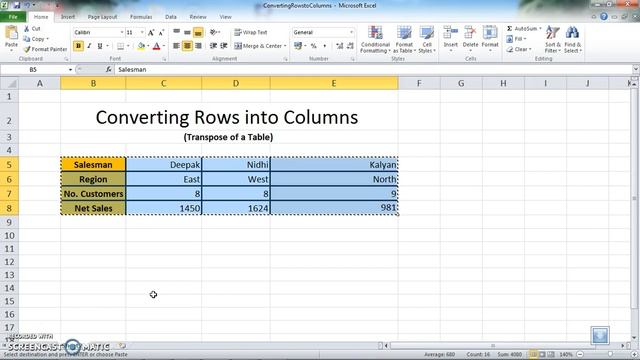Open Cell Styles gallery

427,39
